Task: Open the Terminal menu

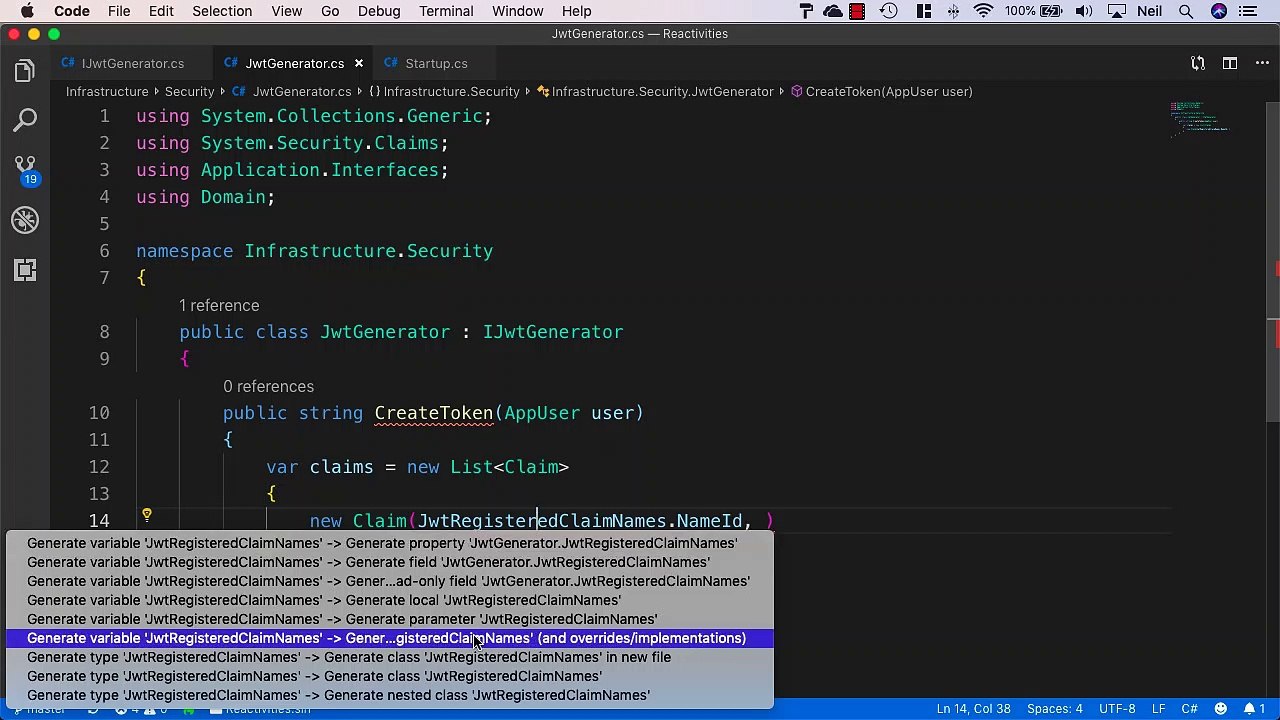Action: point(446,11)
